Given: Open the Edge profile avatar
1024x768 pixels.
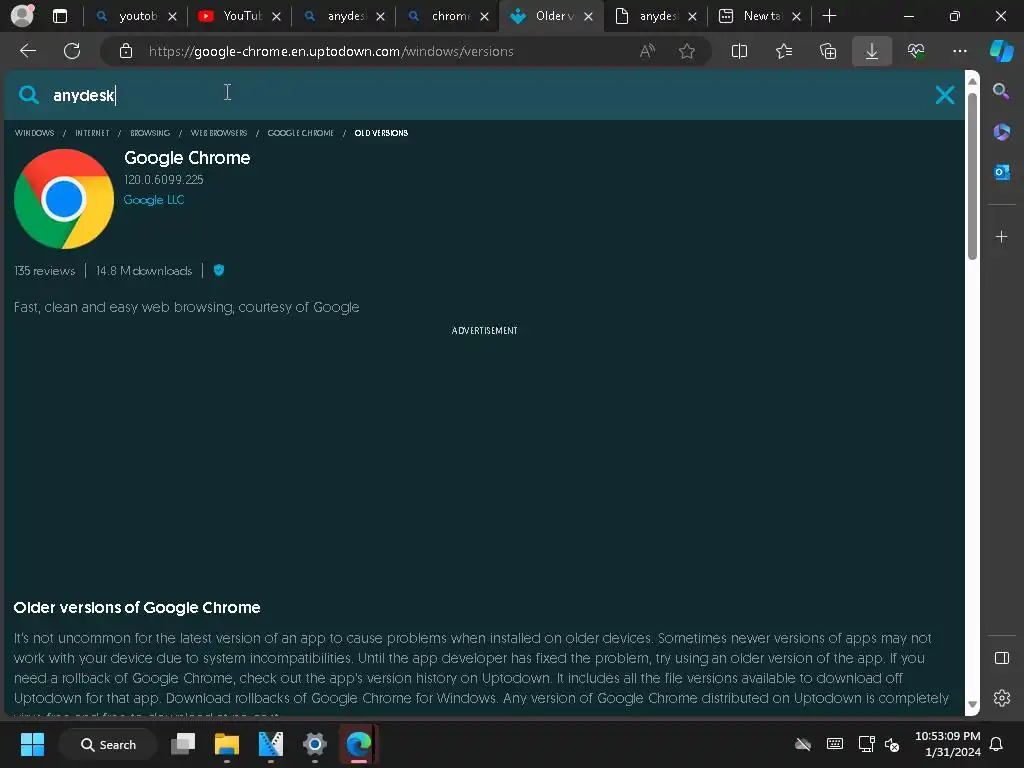Looking at the screenshot, I should (22, 16).
